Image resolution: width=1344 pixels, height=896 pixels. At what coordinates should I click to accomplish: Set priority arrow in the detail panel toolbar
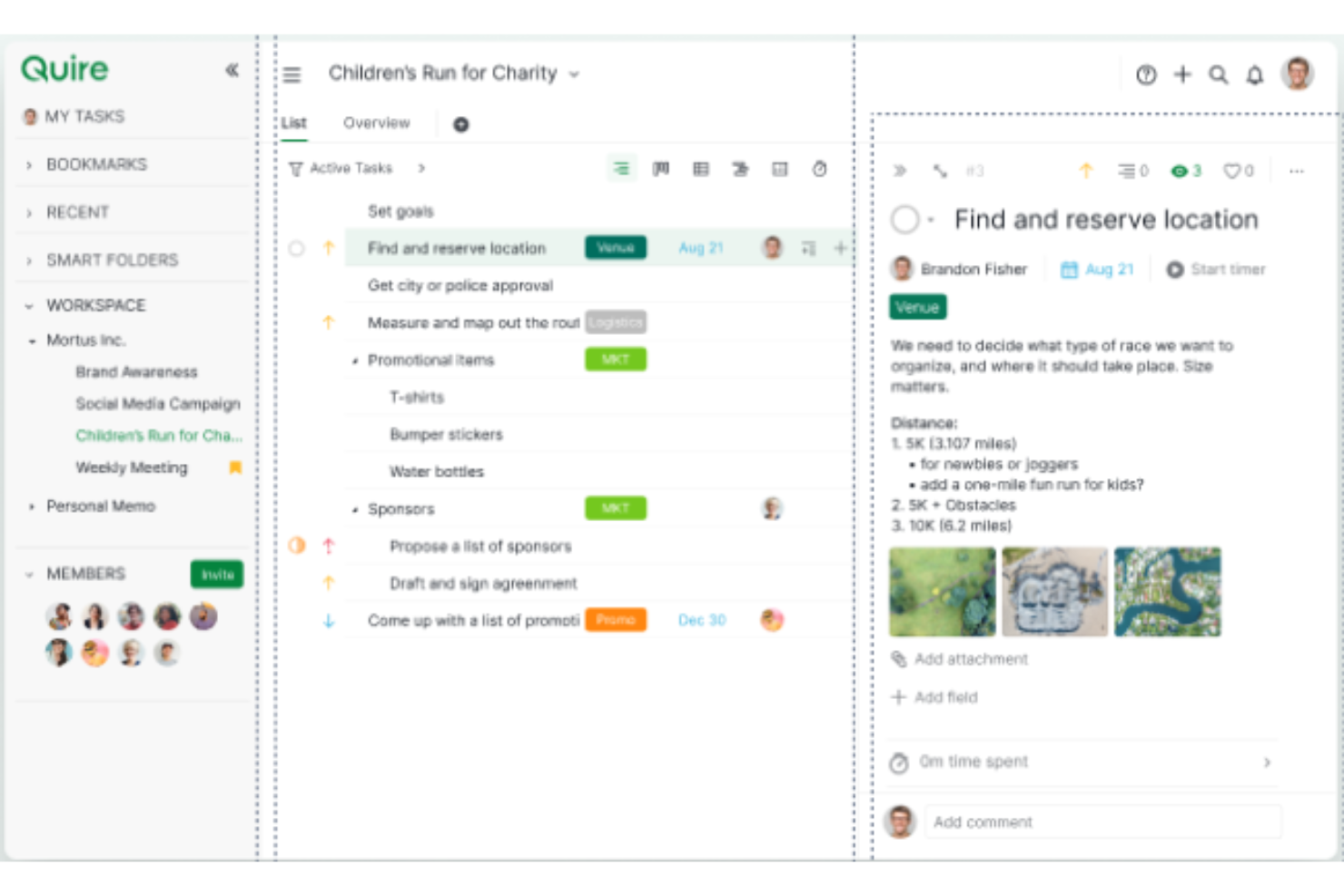click(x=1086, y=171)
